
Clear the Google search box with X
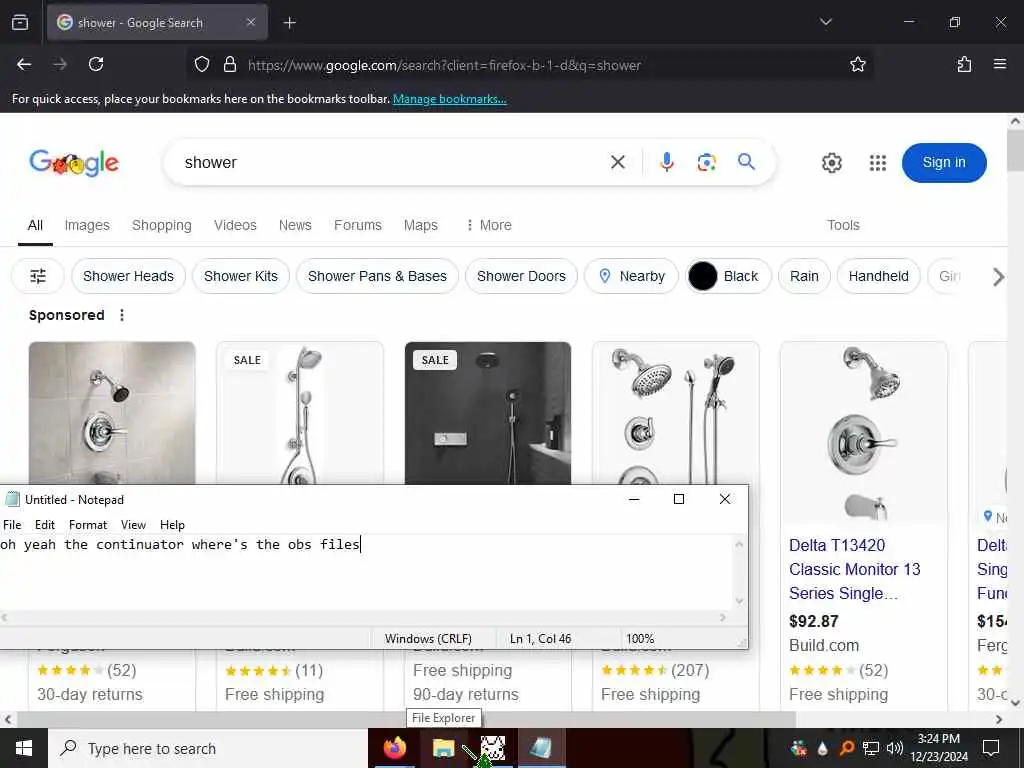(x=618, y=162)
